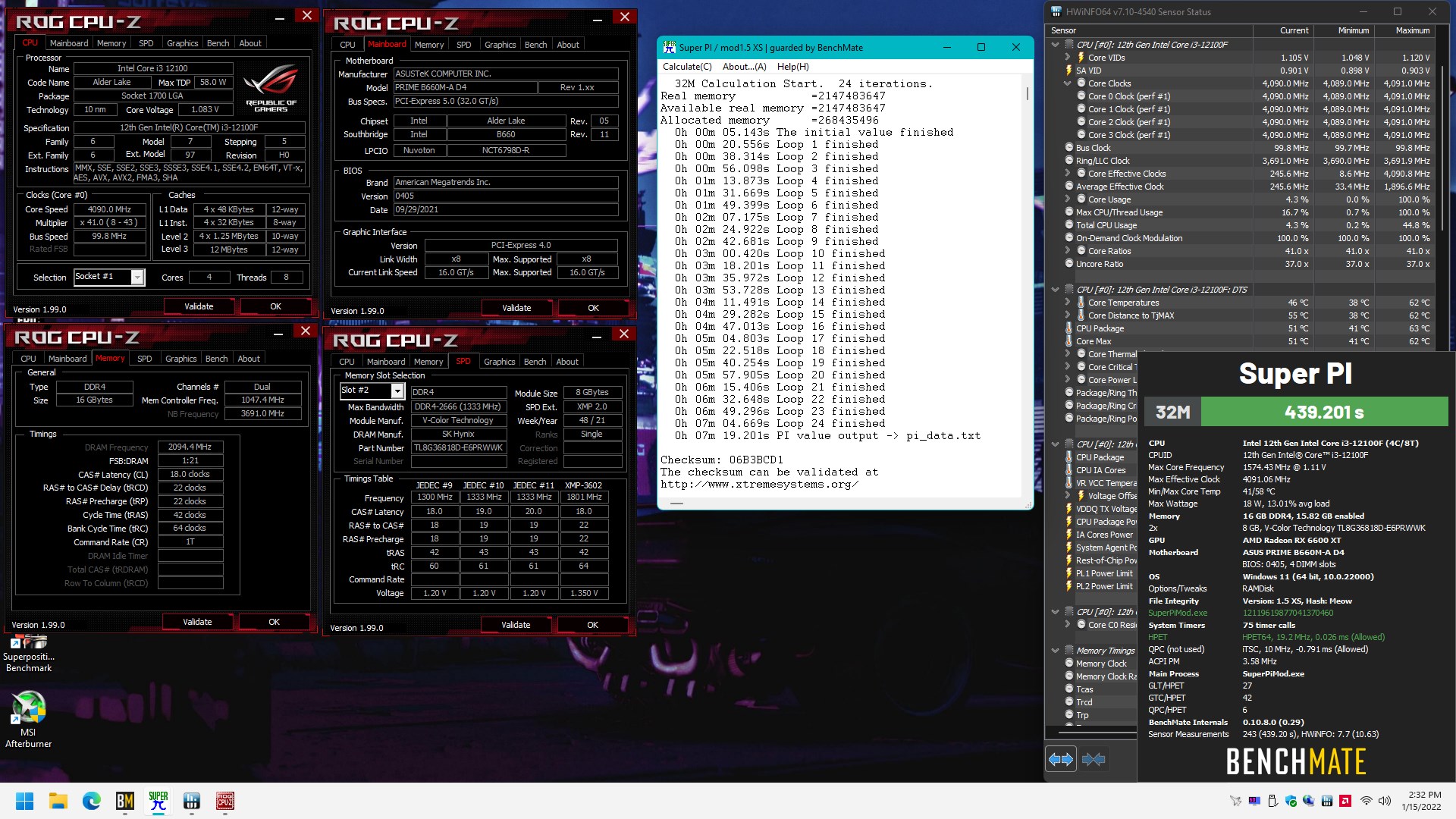Collapse the first CPU [#0] i3-12100F sensor group
Viewport: 1456px width, 819px height.
point(1055,45)
